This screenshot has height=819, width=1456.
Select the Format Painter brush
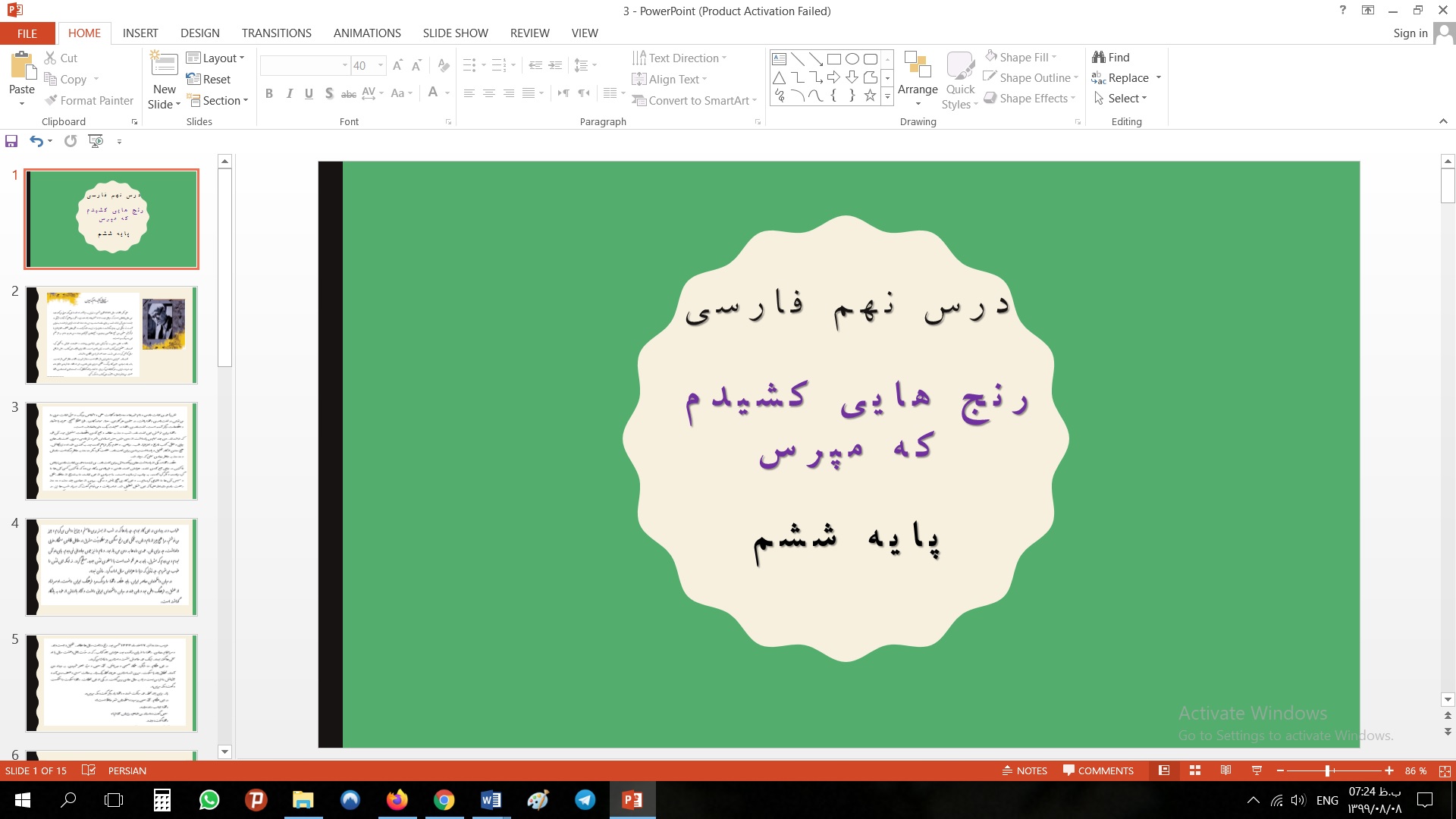51,100
